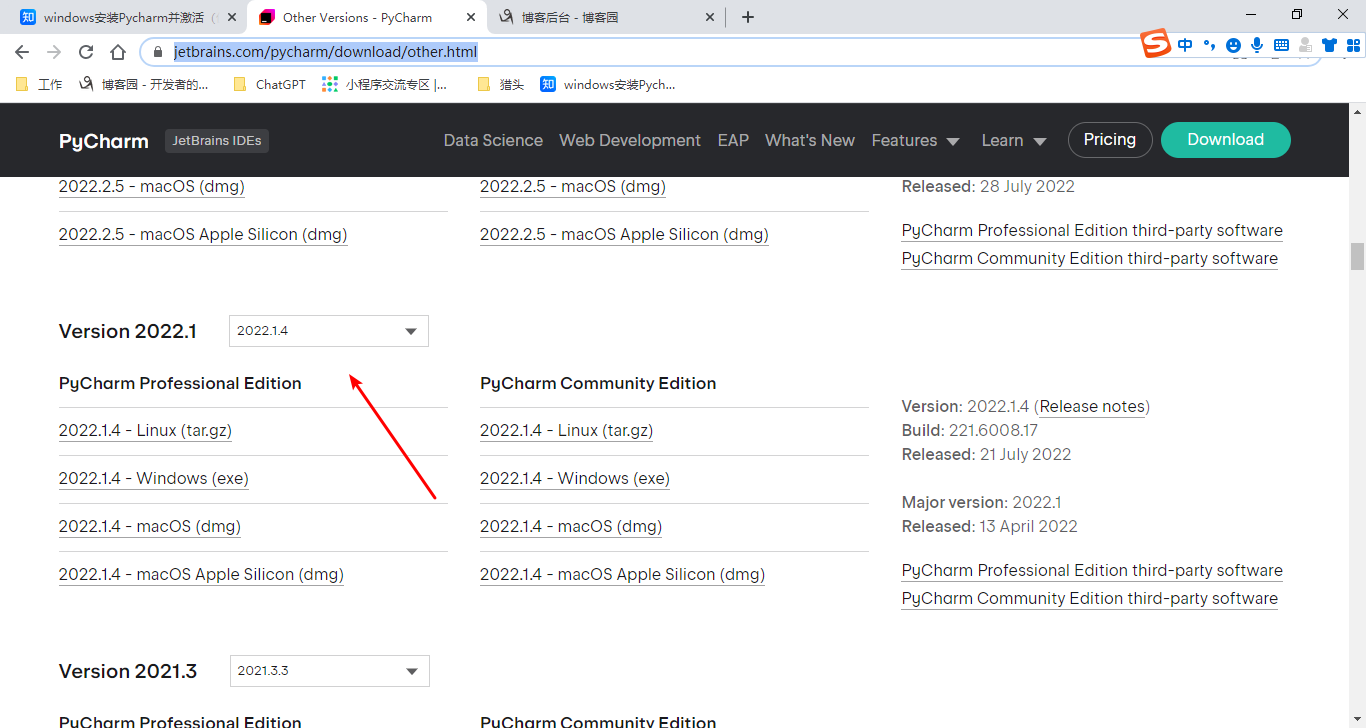Viewport: 1366px width, 728px height.
Task: Download Community 2022.1.4 - macOS (dmg)
Action: [x=571, y=526]
